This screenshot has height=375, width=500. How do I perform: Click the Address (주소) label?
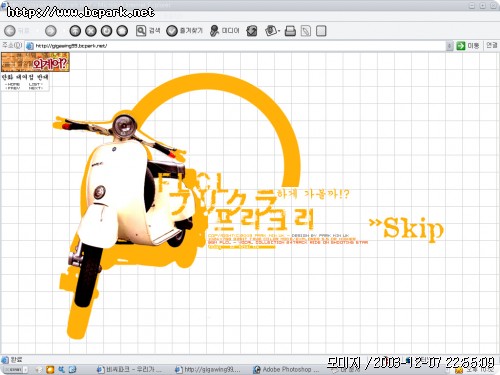(12, 45)
